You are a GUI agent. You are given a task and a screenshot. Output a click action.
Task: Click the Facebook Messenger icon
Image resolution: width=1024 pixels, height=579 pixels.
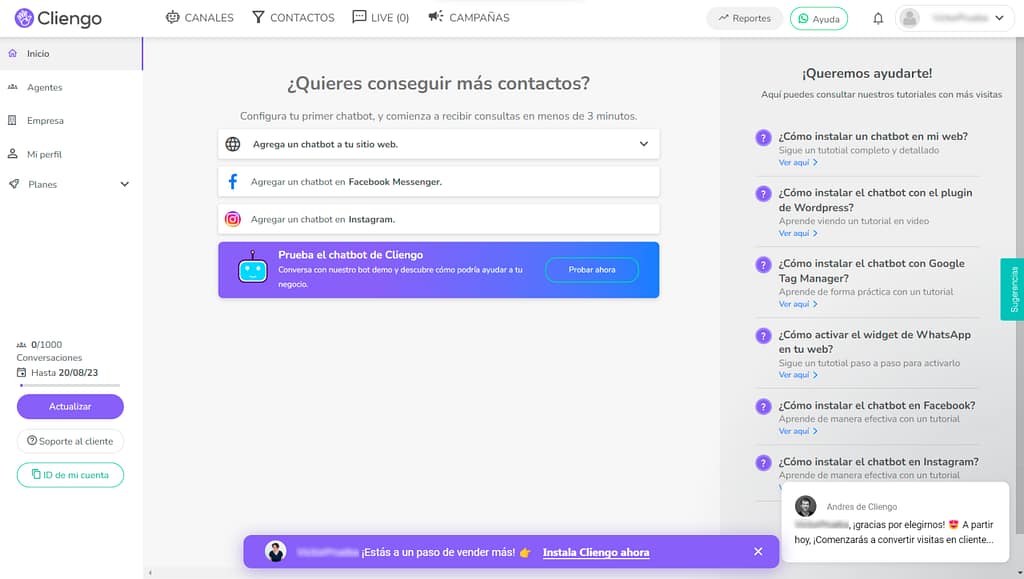tap(234, 180)
